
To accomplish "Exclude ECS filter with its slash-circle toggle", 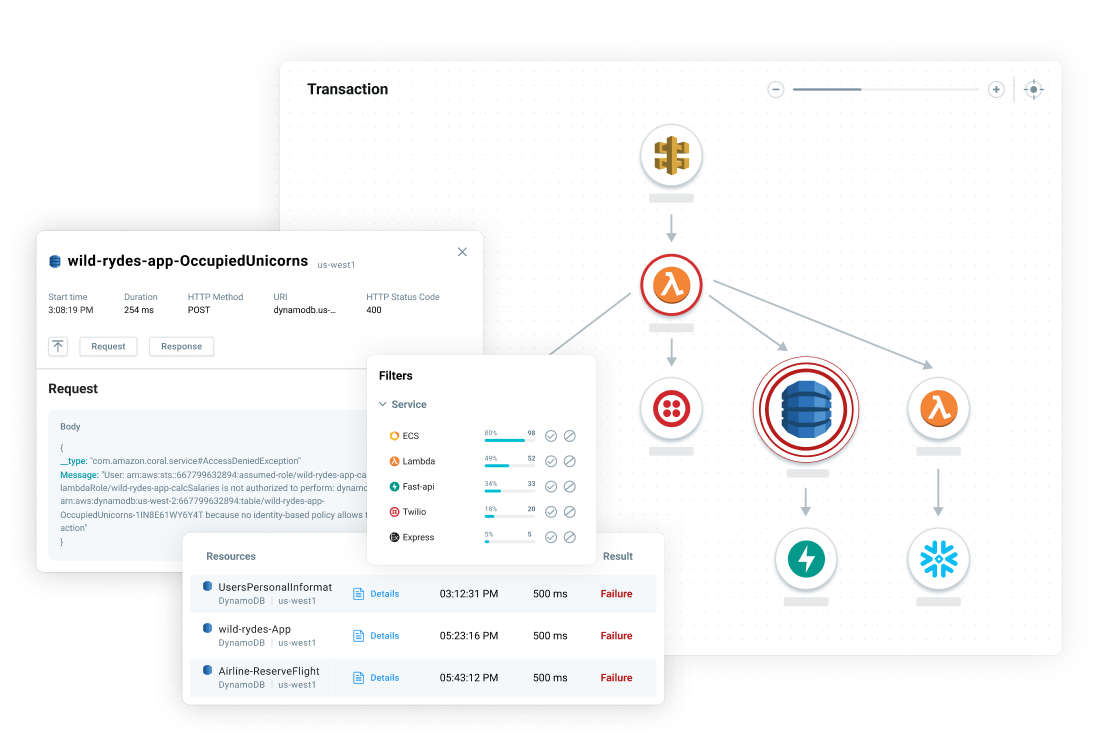I will click(x=570, y=436).
